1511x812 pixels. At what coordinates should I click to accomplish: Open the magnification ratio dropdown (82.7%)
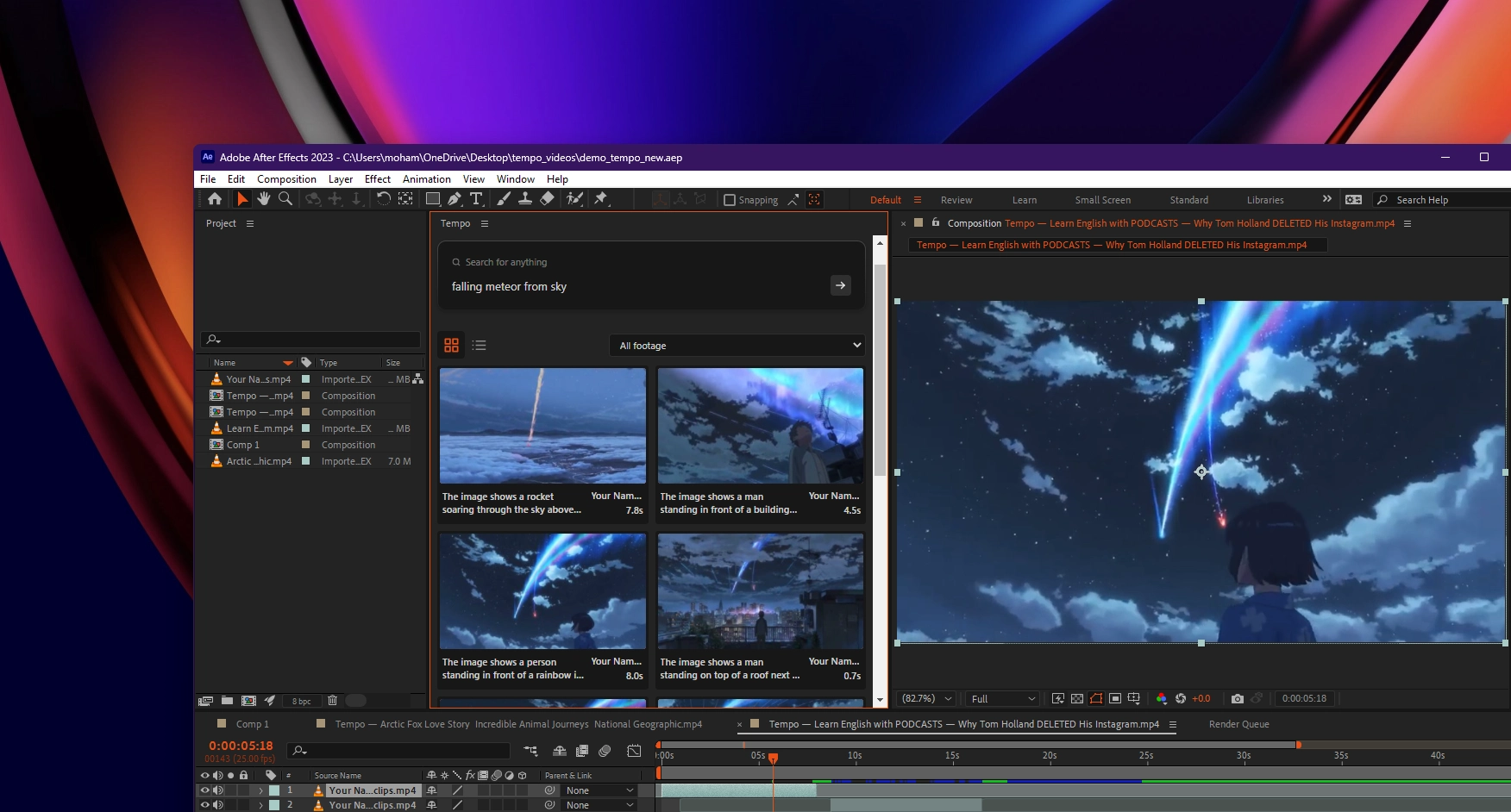pyautogui.click(x=927, y=698)
